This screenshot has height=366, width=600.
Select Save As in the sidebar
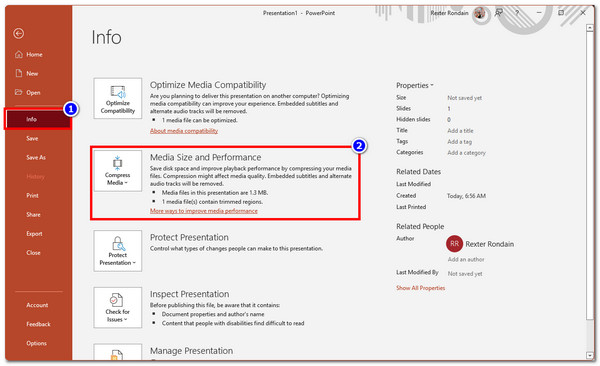pyautogui.click(x=36, y=157)
